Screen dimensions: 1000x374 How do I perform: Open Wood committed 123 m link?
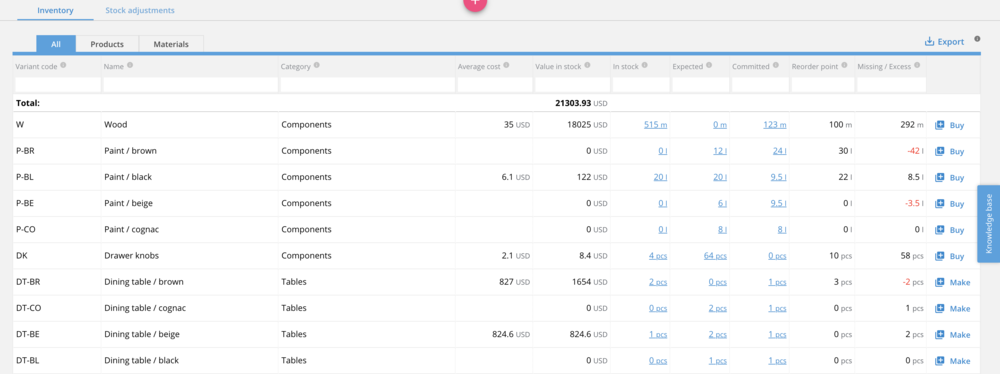(774, 126)
